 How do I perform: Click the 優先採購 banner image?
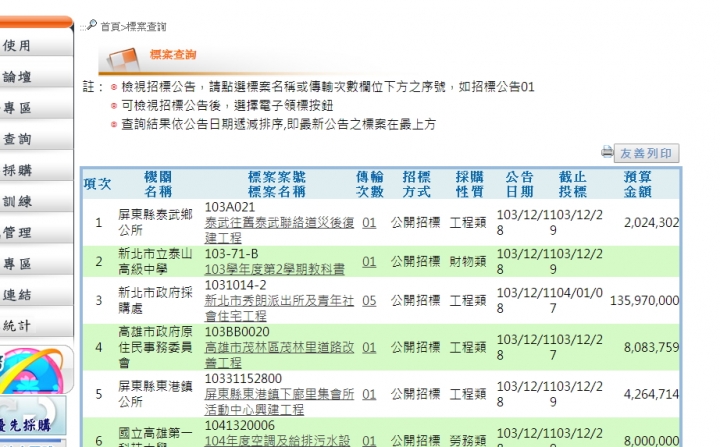pyautogui.click(x=31, y=416)
